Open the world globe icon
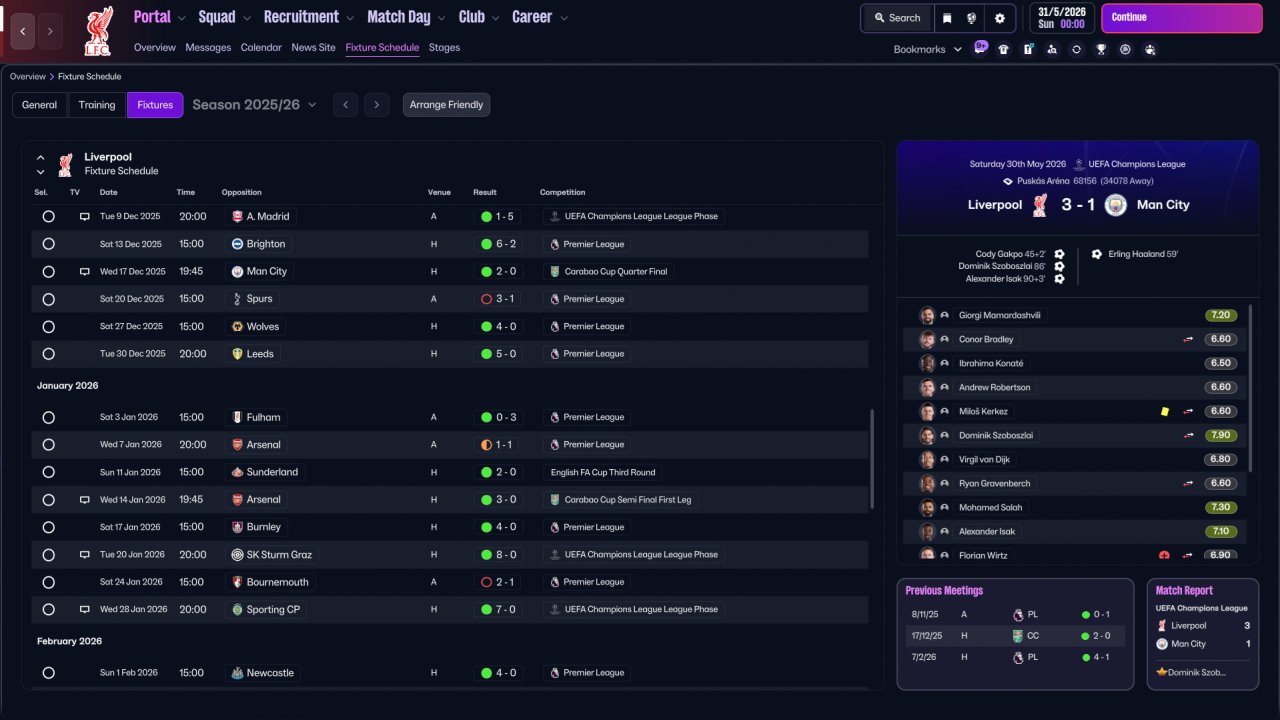The height and width of the screenshot is (720, 1280). click(x=972, y=18)
